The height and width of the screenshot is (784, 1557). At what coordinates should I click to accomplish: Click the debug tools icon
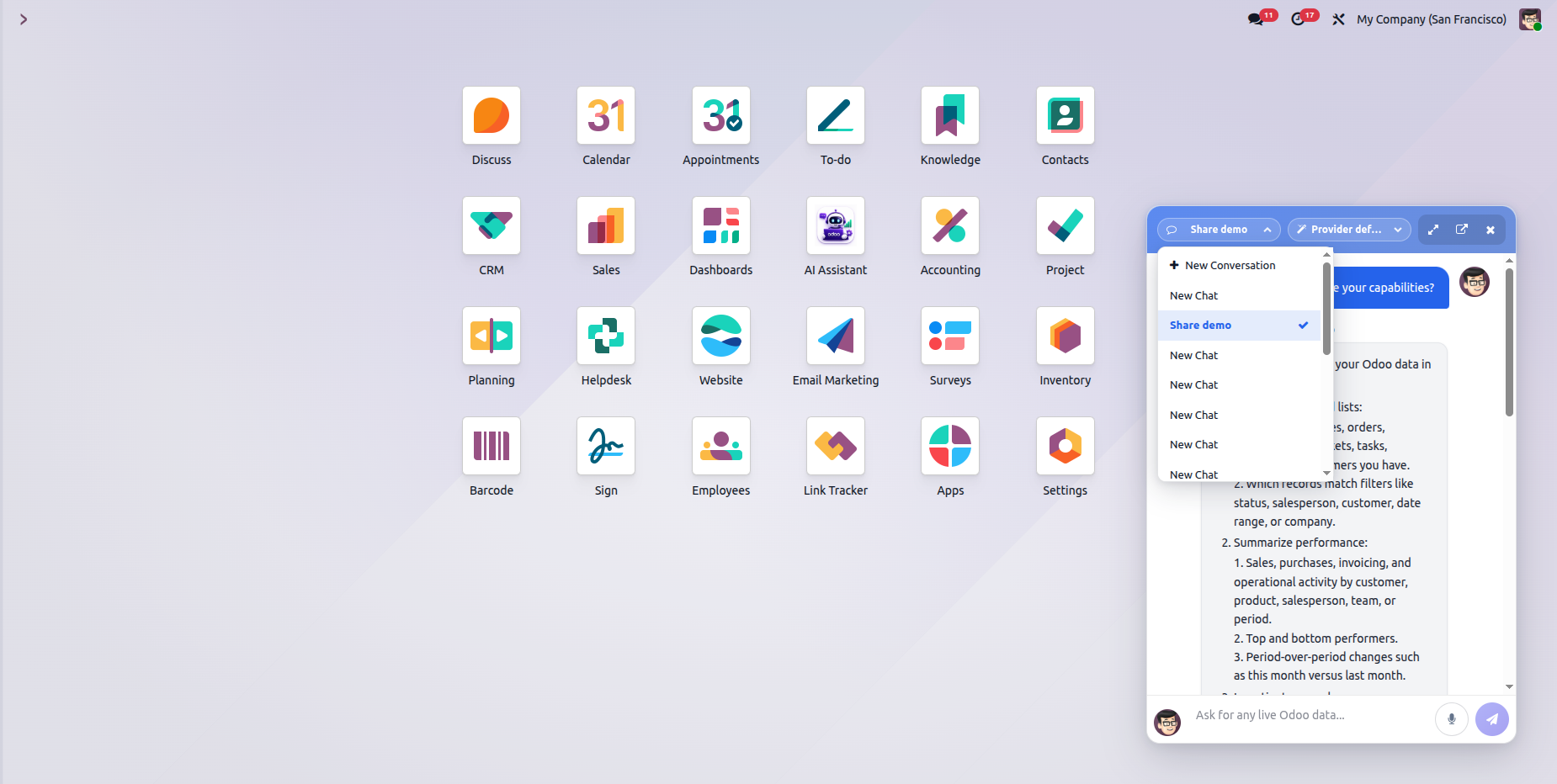pos(1338,19)
